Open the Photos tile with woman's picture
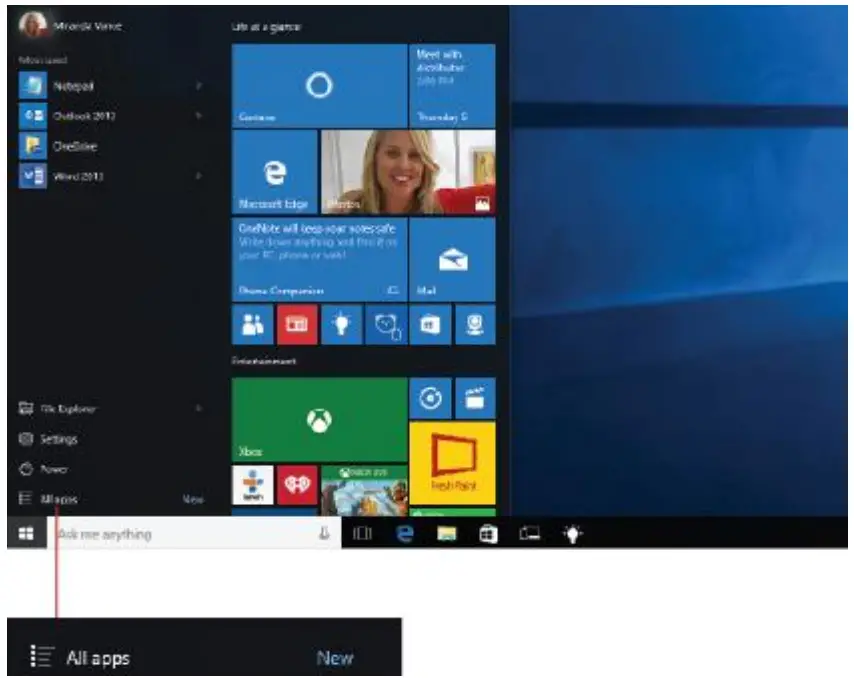The image size is (854, 678). [408, 172]
